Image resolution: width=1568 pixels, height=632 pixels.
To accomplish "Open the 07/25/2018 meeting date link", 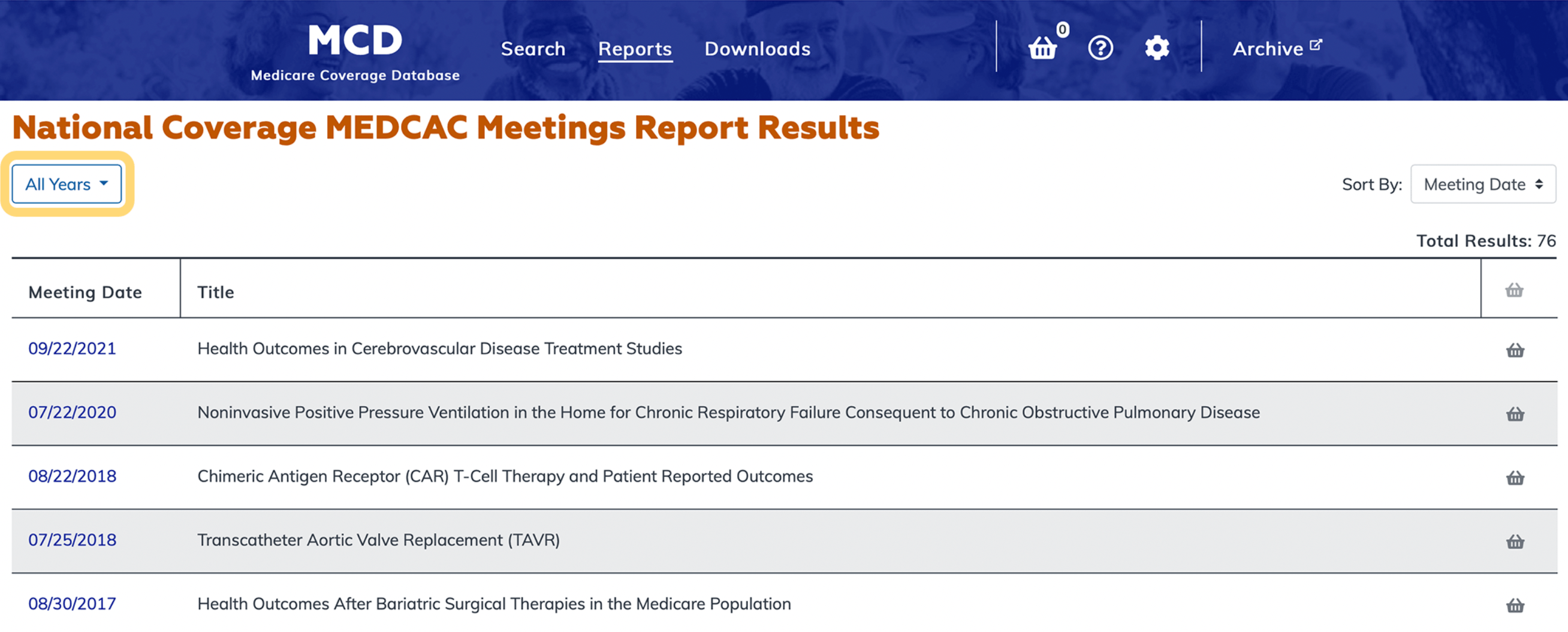I will pos(72,540).
